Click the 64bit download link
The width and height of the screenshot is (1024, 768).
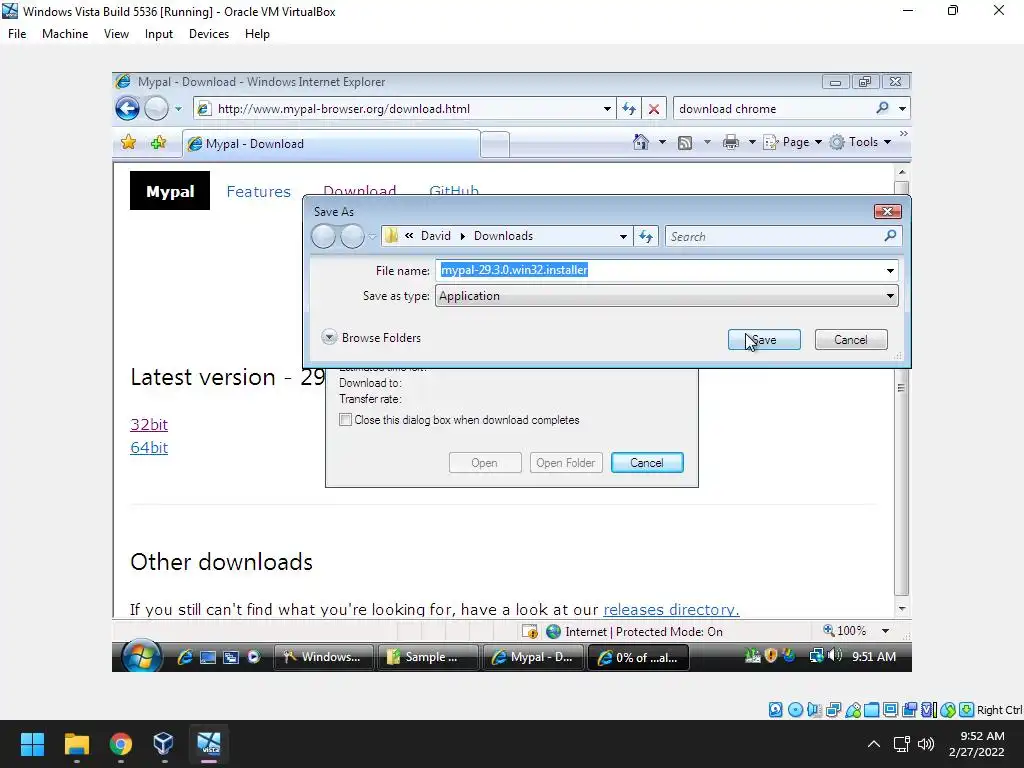click(x=149, y=448)
